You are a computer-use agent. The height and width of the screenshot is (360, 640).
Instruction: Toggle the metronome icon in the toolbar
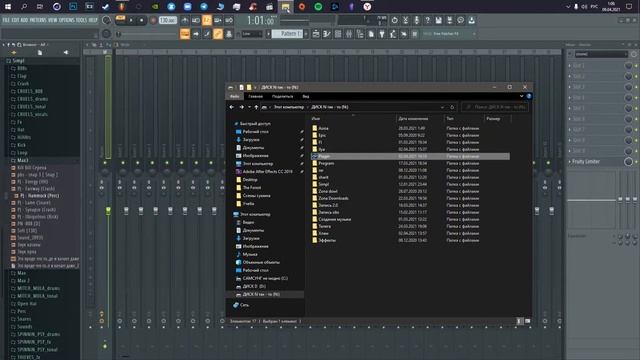(185, 20)
